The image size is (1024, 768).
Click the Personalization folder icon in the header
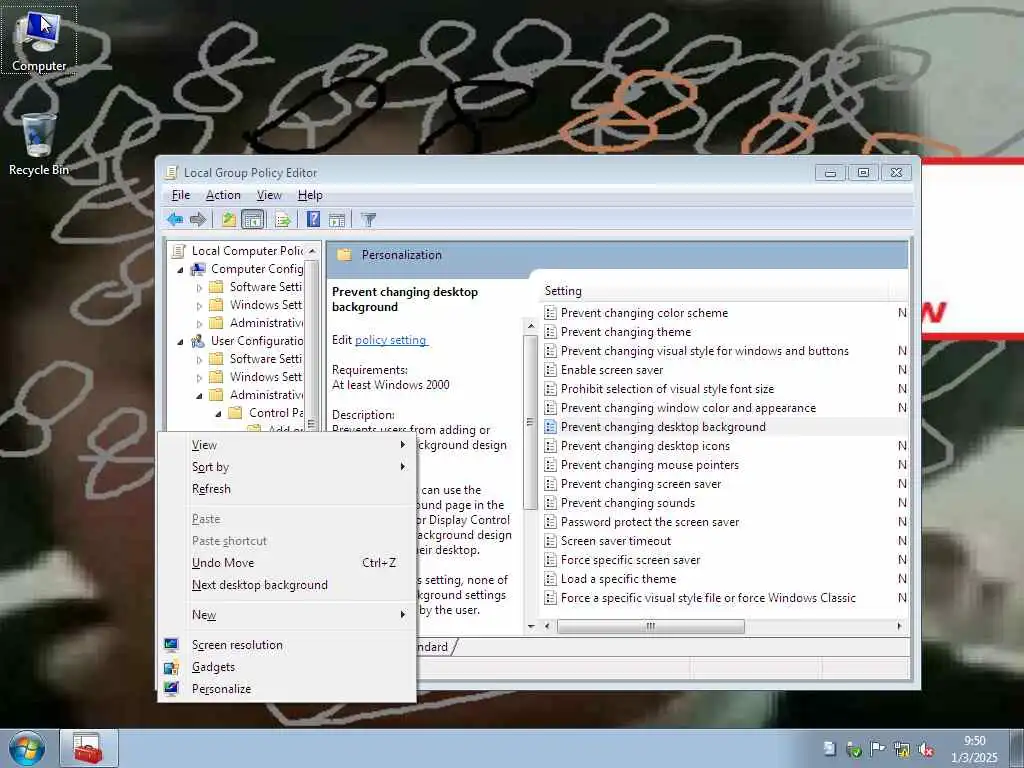coord(344,255)
